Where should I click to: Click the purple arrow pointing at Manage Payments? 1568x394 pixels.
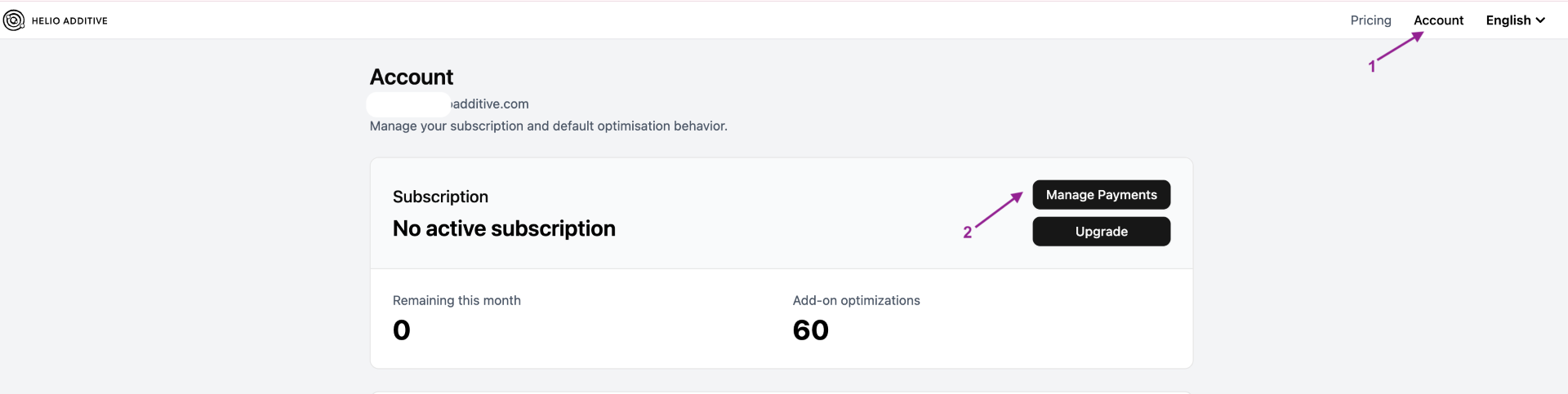coord(1000,210)
